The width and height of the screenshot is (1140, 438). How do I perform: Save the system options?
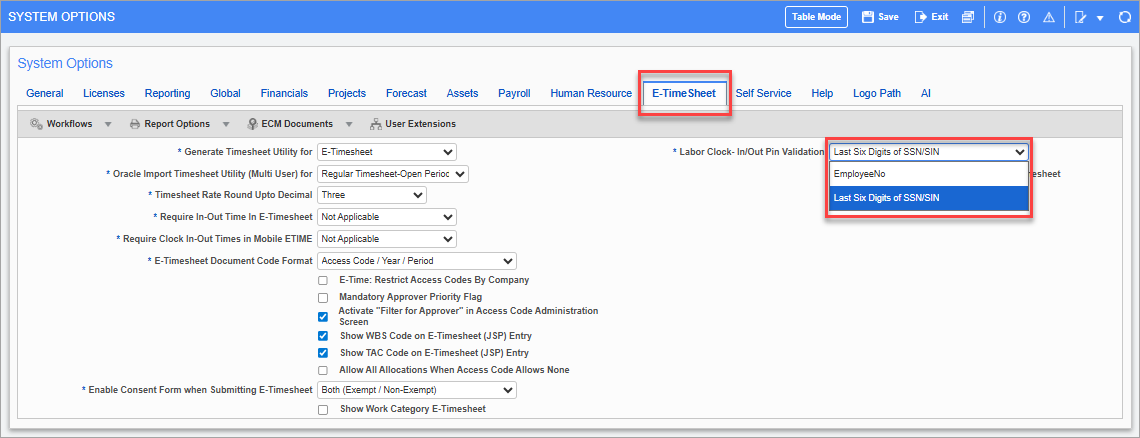click(880, 17)
